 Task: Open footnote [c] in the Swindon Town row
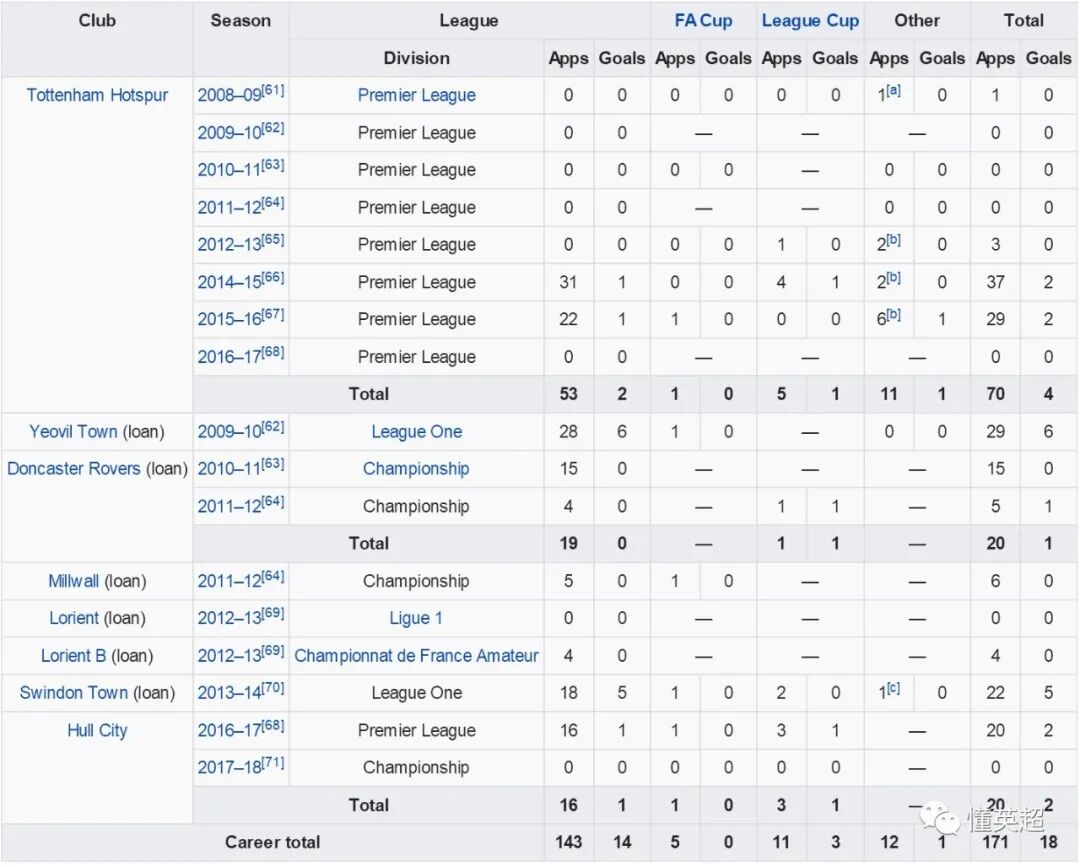(894, 688)
